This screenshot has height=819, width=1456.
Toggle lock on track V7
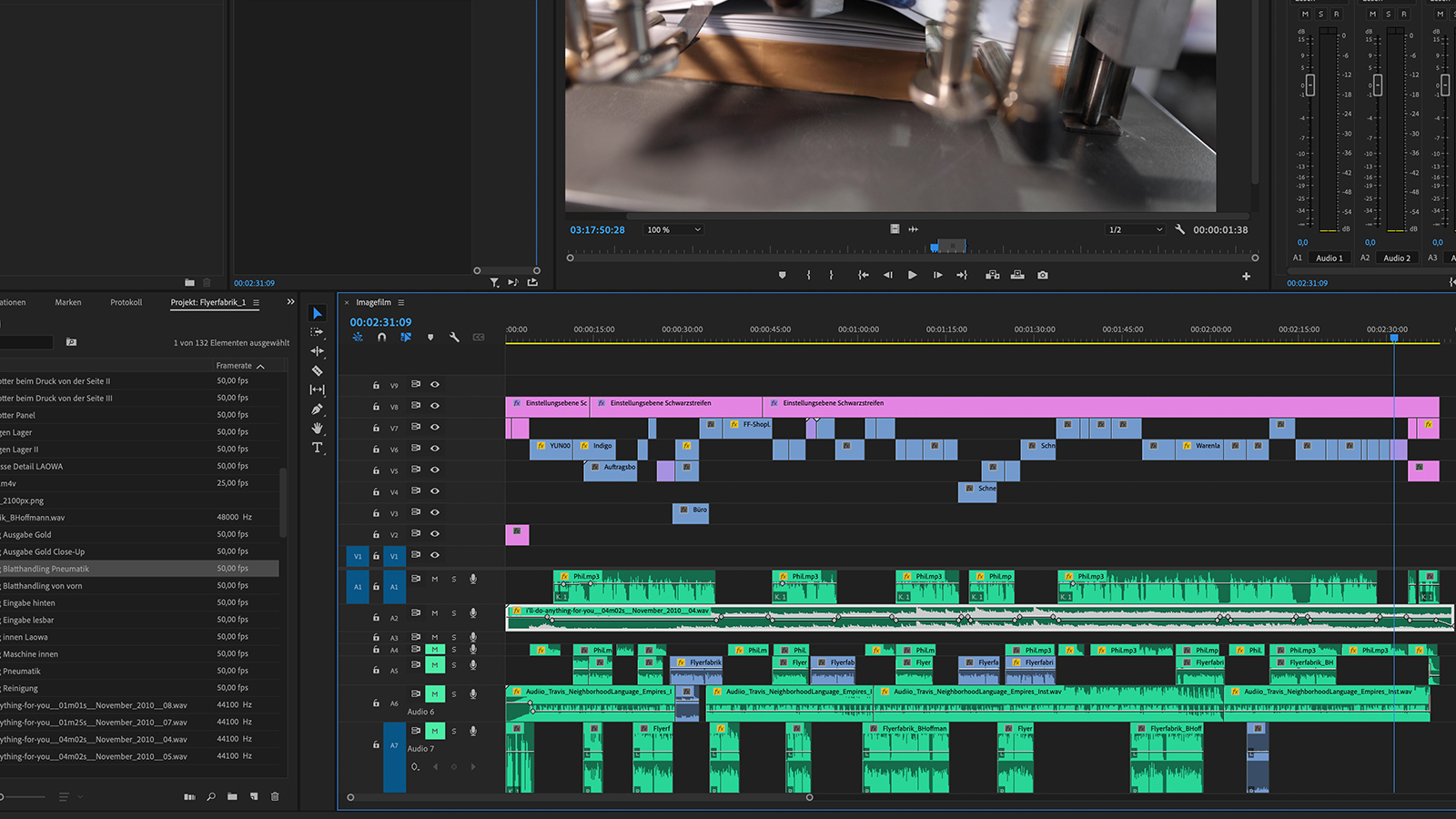(376, 428)
